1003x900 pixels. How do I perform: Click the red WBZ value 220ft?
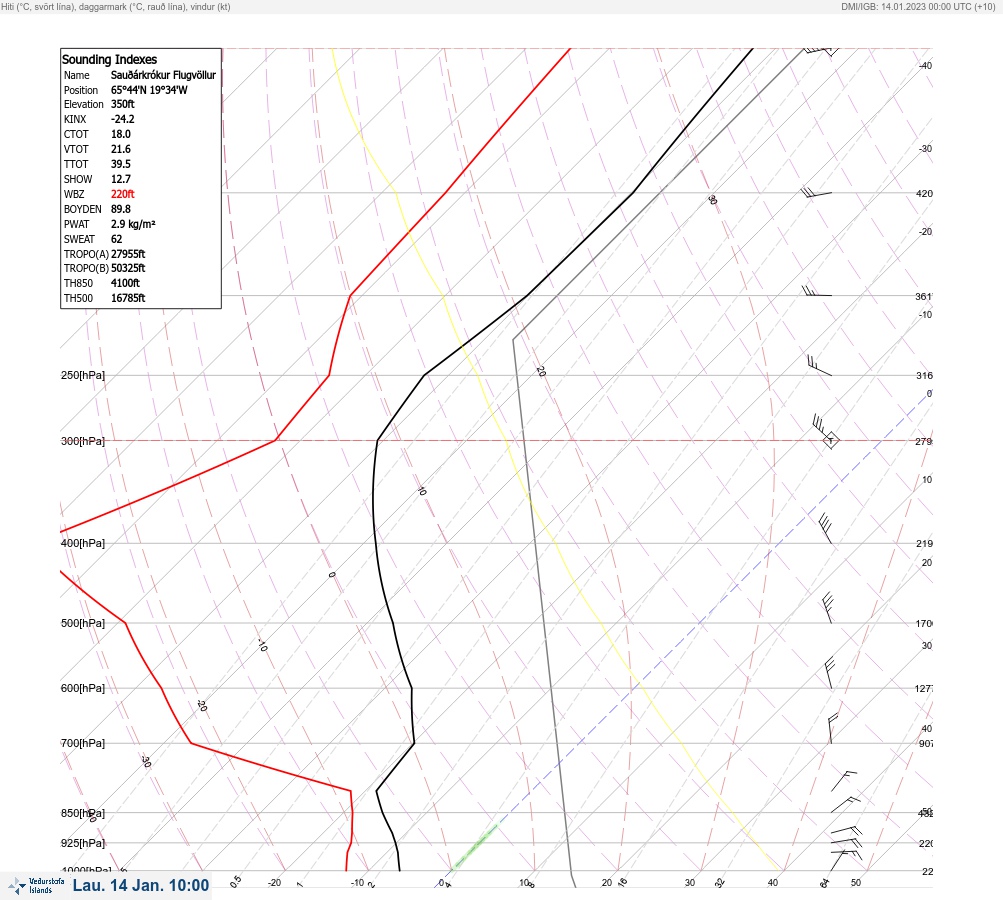[123, 194]
